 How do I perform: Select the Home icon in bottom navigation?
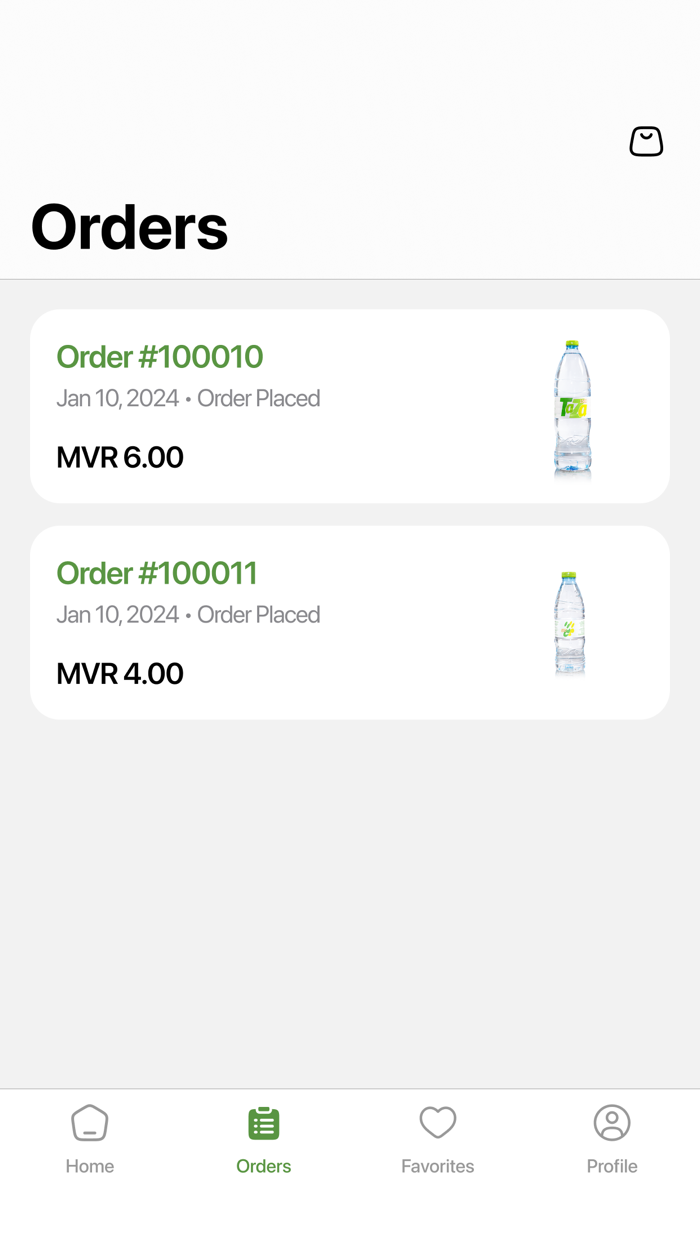pos(89,1122)
